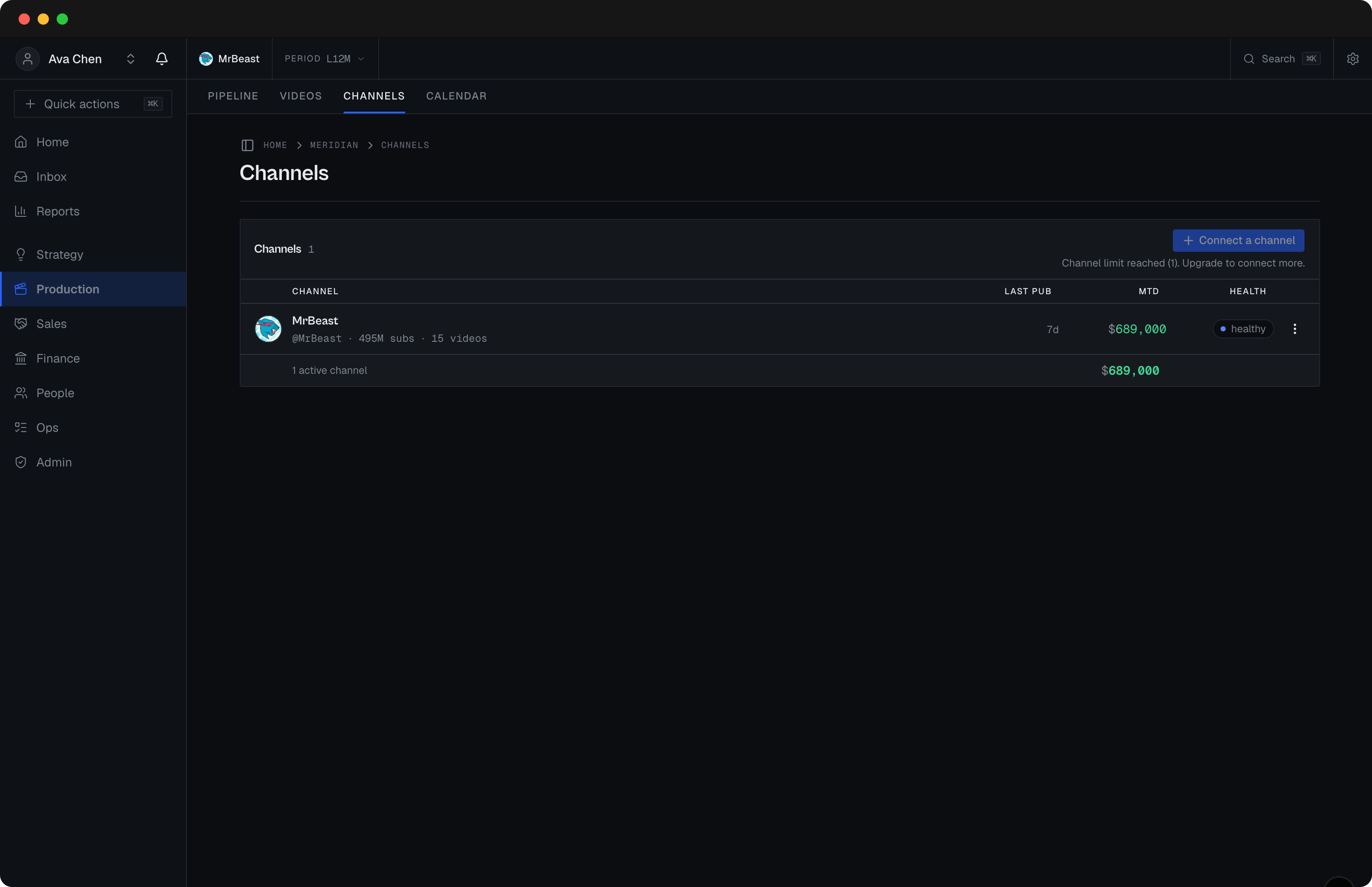Click Meridian breadcrumb link
This screenshot has width=1372, height=887.
point(334,145)
